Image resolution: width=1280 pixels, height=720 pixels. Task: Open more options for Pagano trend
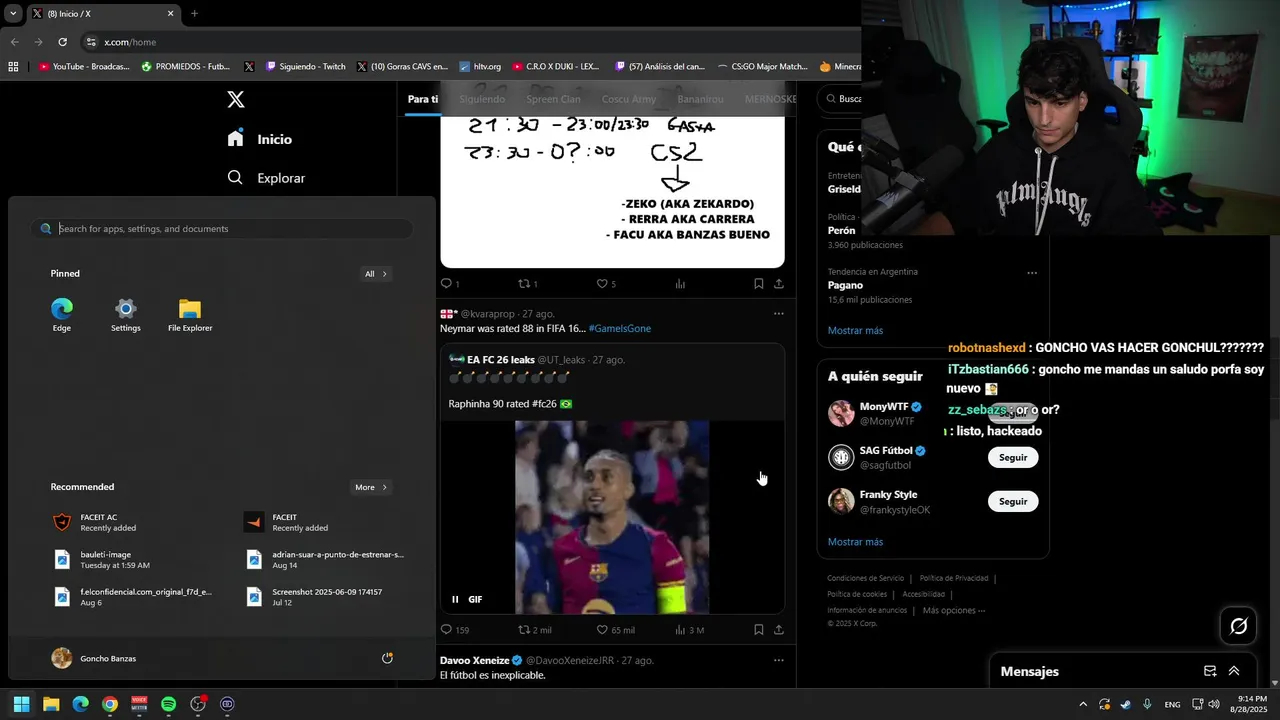click(1032, 273)
